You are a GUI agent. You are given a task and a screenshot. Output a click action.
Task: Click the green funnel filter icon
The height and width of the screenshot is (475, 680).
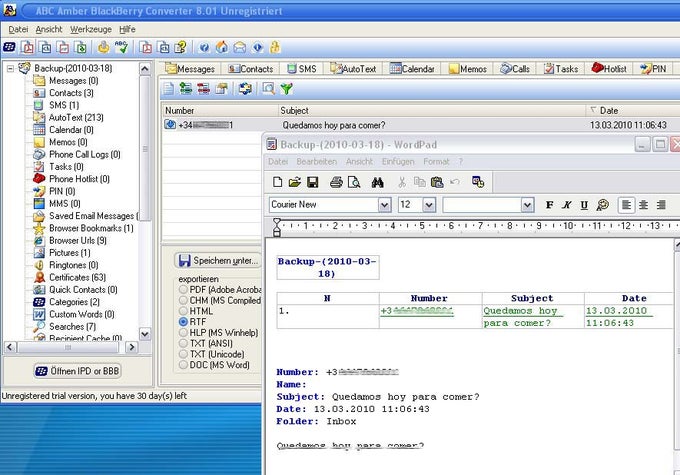click(286, 89)
